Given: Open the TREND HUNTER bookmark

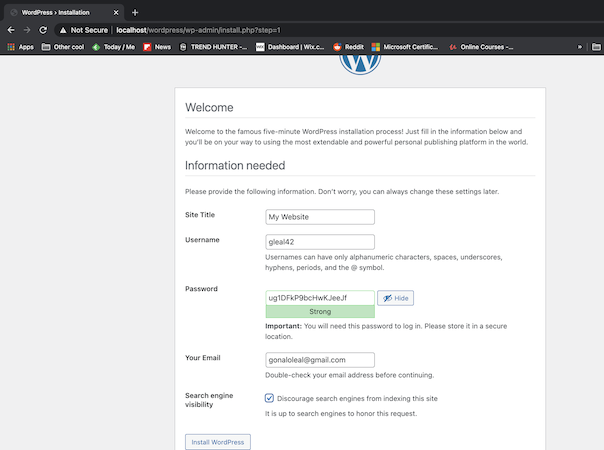Looking at the screenshot, I should click(213, 47).
